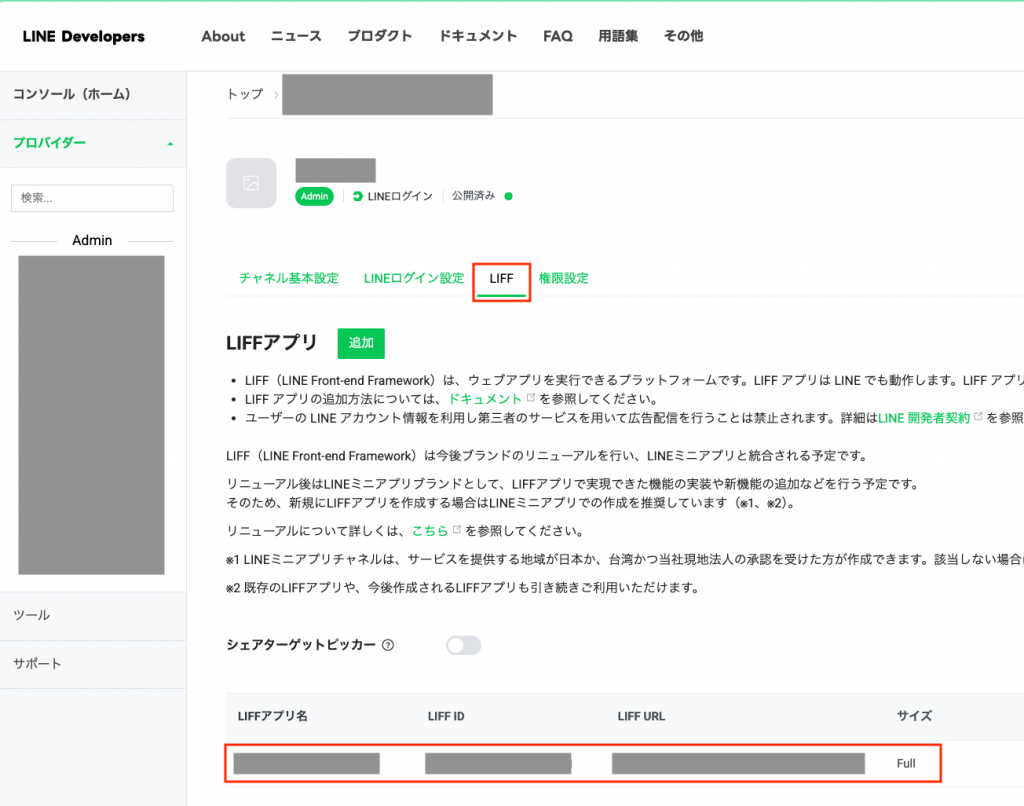Select the LIFF tab
The height and width of the screenshot is (806, 1024).
502,279
